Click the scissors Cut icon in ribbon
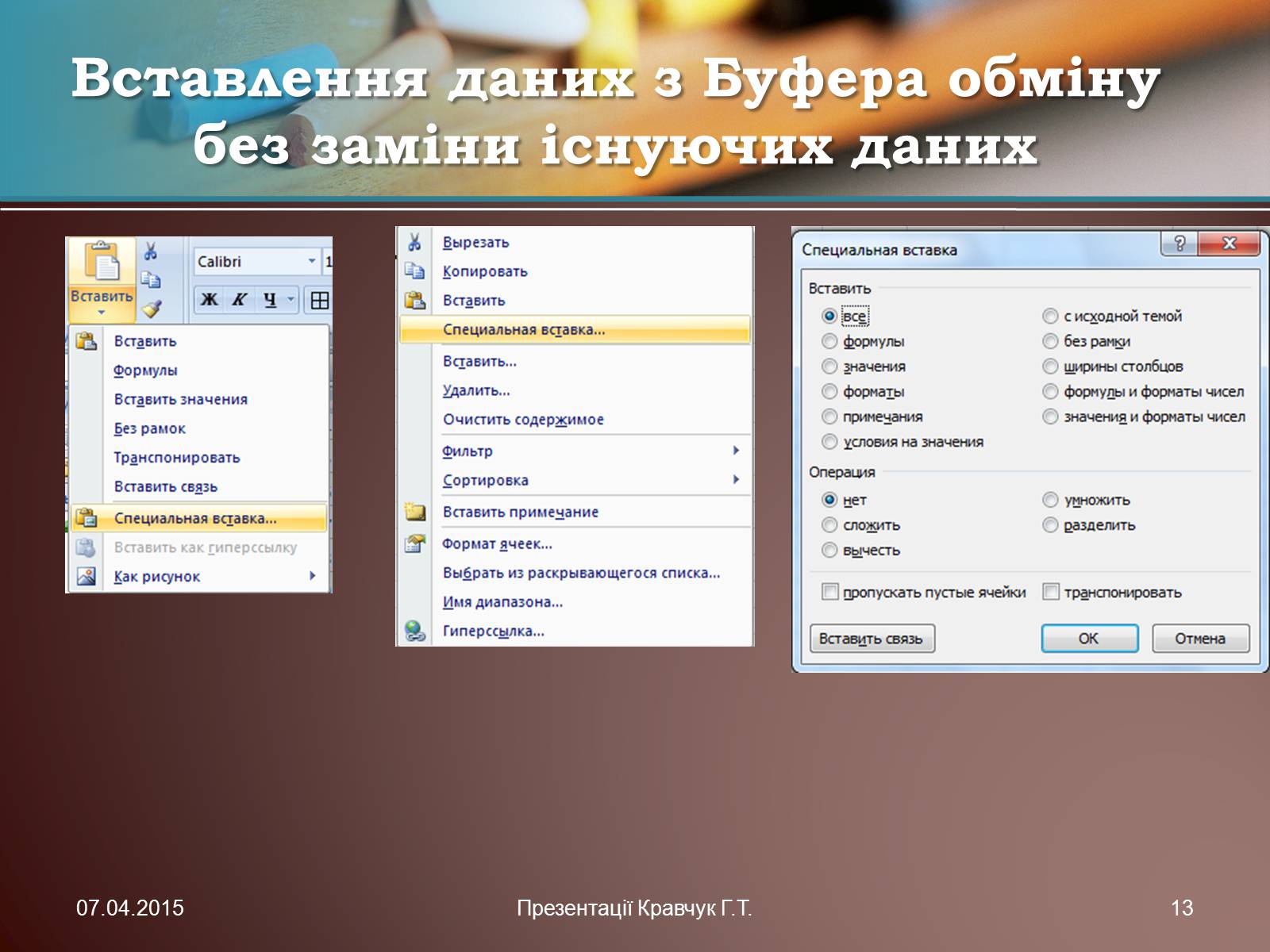The width and height of the screenshot is (1270, 952). [x=151, y=251]
